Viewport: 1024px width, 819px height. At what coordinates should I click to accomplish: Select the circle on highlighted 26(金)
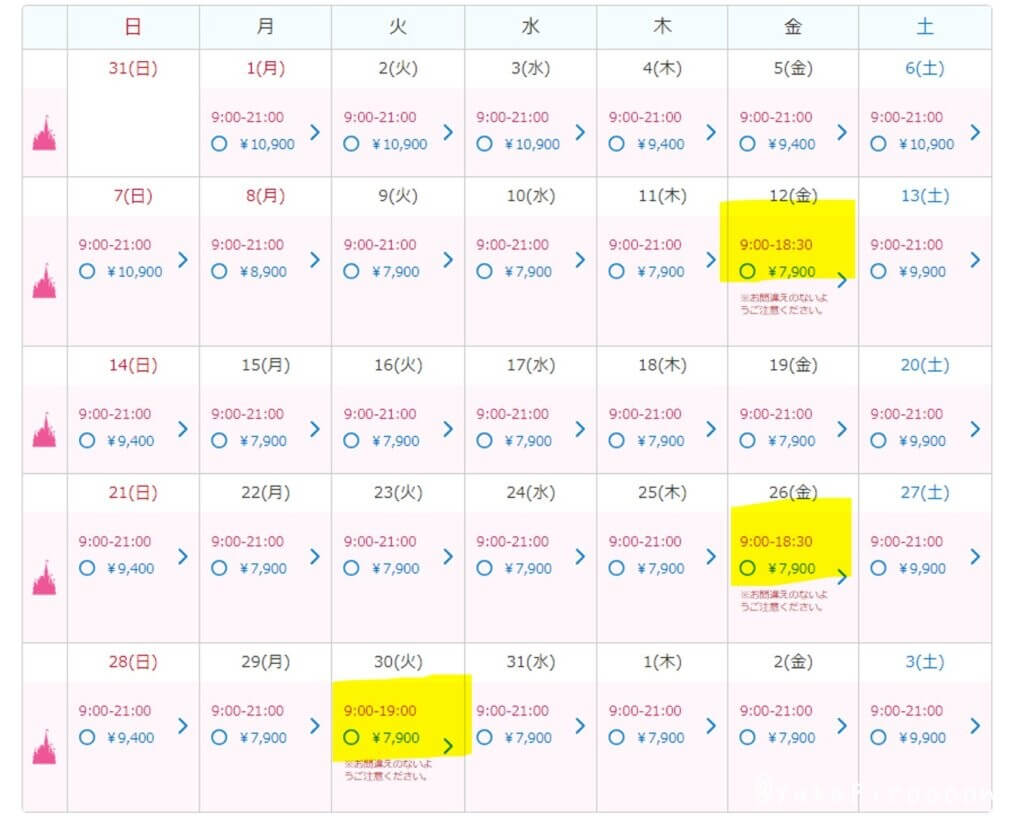[747, 568]
